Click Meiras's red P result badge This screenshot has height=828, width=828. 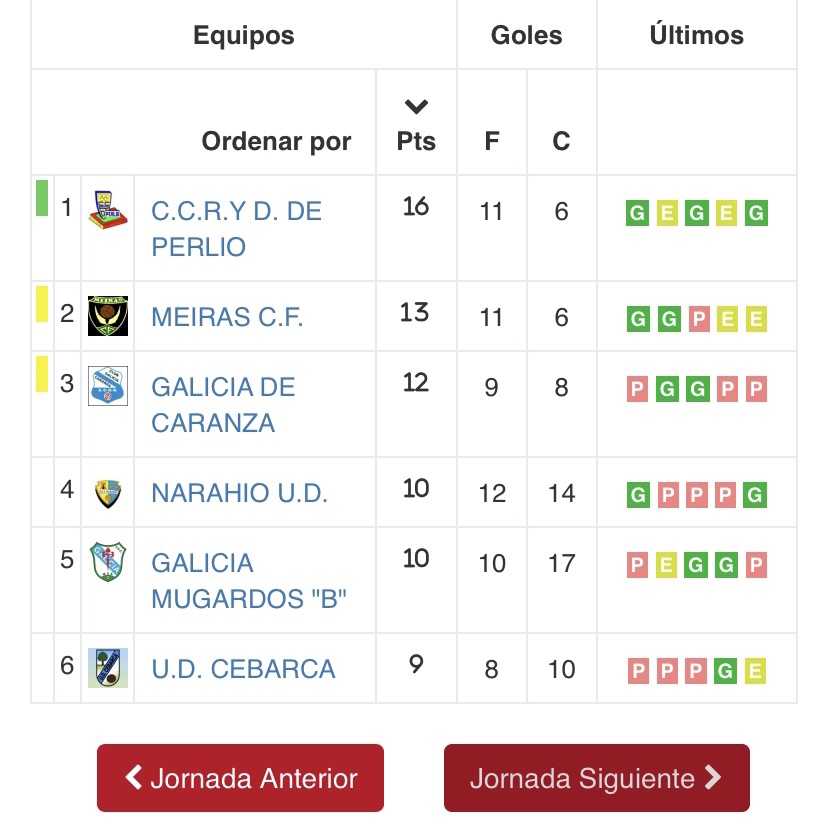click(697, 319)
